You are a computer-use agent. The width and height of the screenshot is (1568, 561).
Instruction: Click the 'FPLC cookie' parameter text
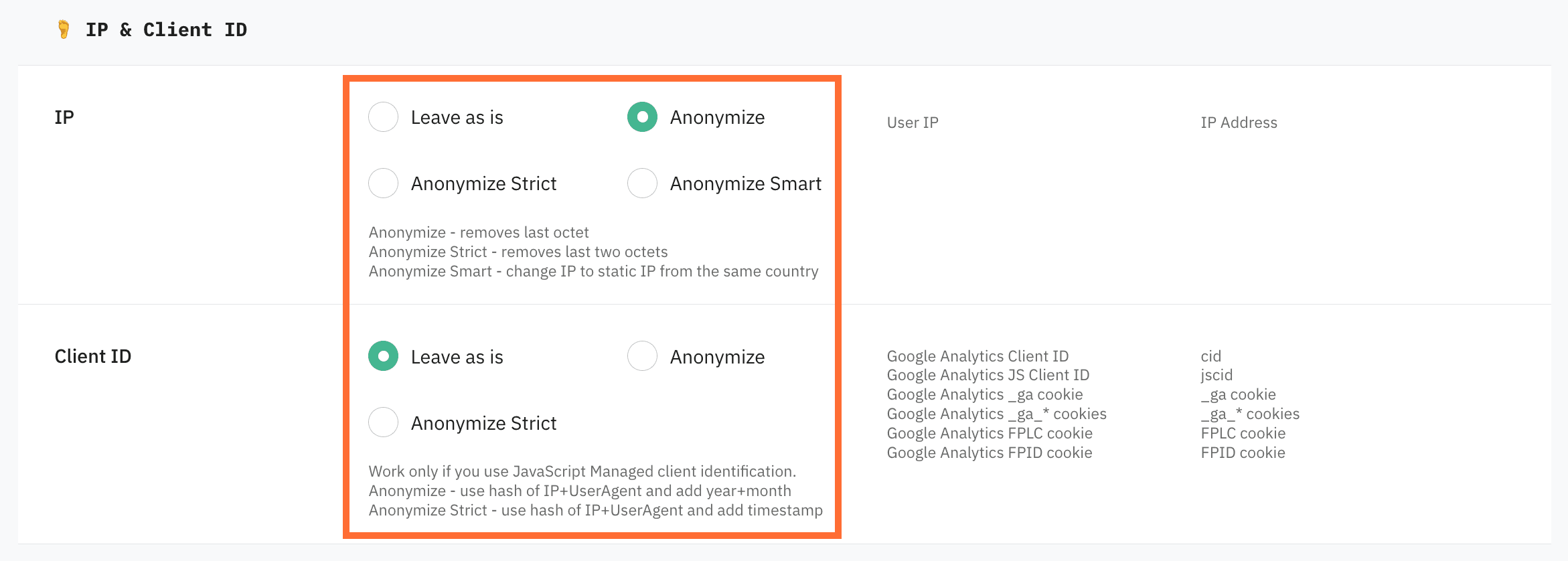(1243, 433)
